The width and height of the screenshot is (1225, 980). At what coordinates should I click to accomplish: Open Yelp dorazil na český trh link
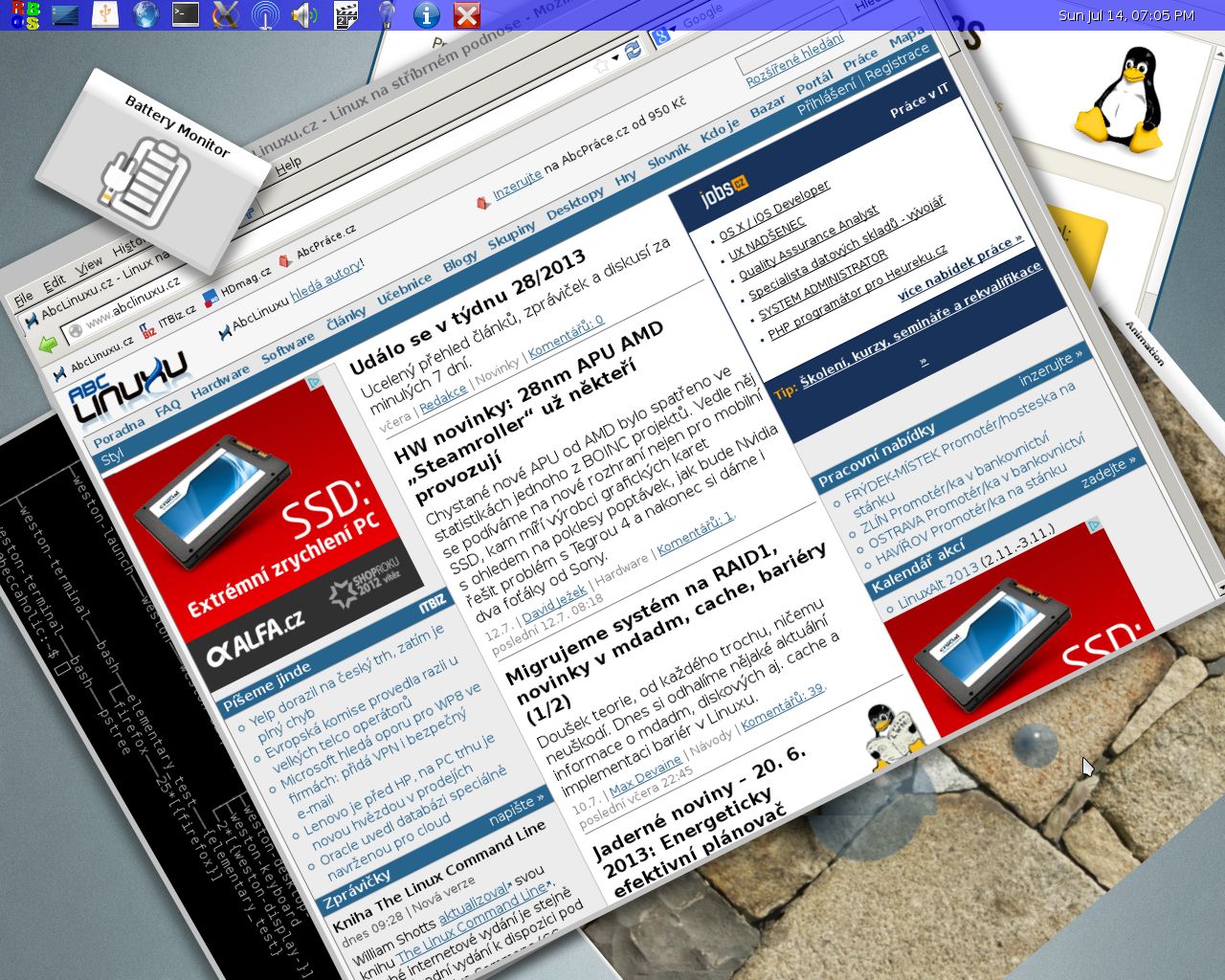[x=348, y=673]
